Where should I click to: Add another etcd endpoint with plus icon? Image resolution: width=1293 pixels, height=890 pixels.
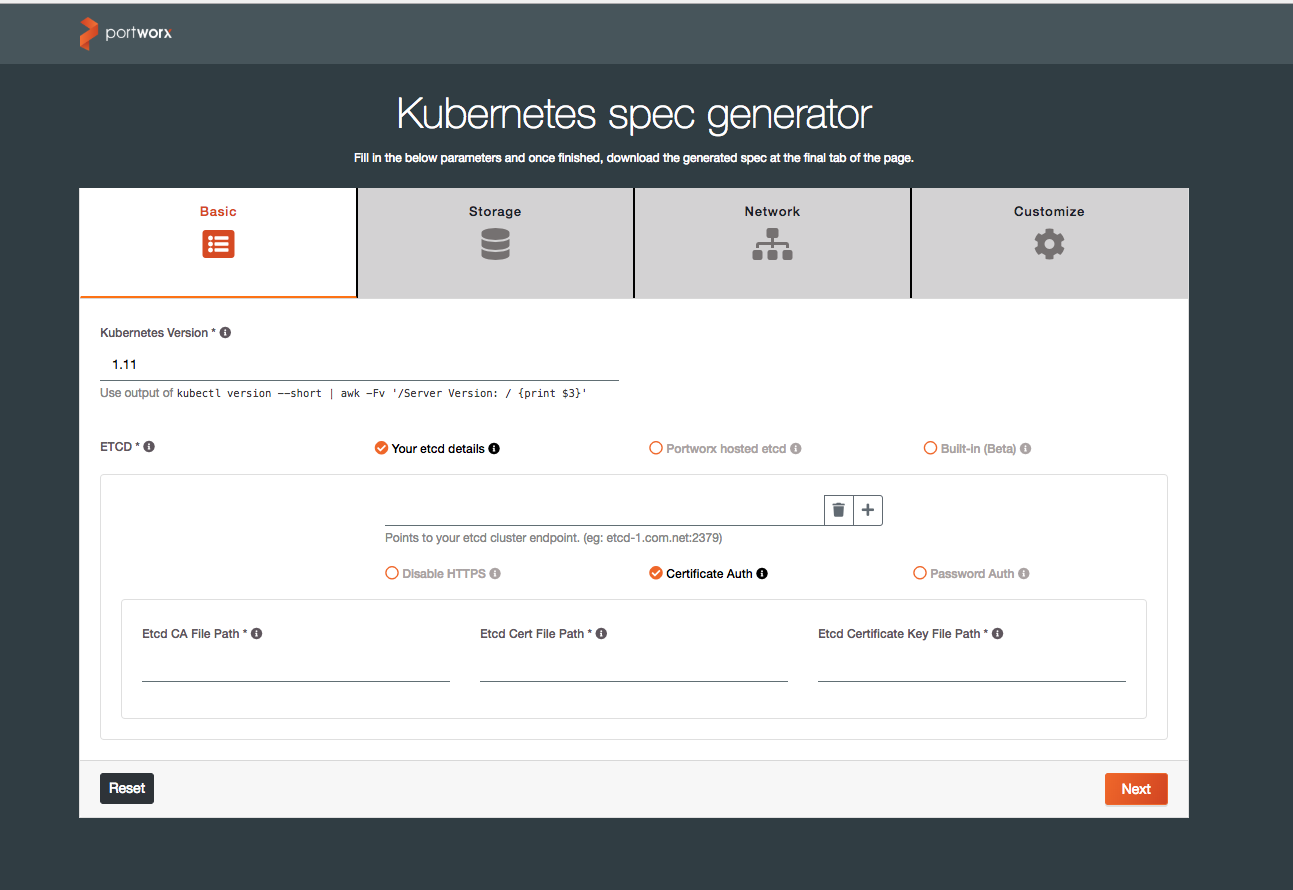(x=868, y=510)
